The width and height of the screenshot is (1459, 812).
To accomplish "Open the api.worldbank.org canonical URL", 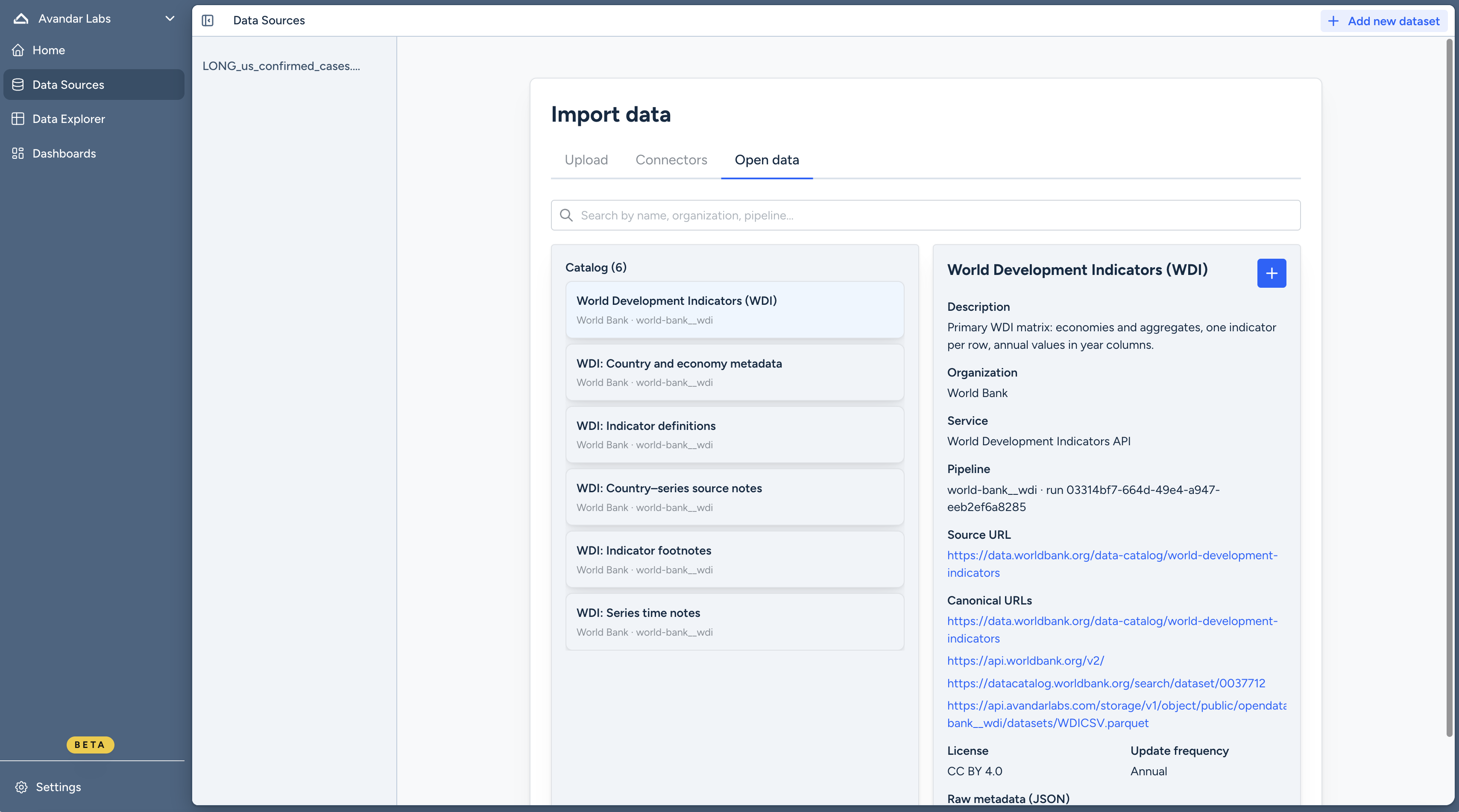I will point(1025,660).
